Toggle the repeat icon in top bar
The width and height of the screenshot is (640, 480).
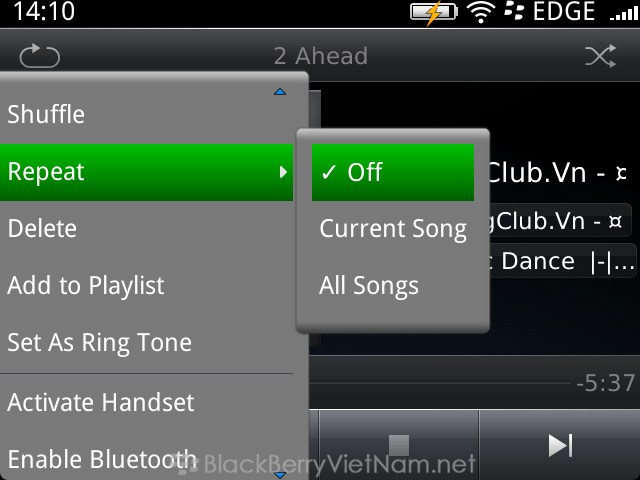[x=40, y=56]
